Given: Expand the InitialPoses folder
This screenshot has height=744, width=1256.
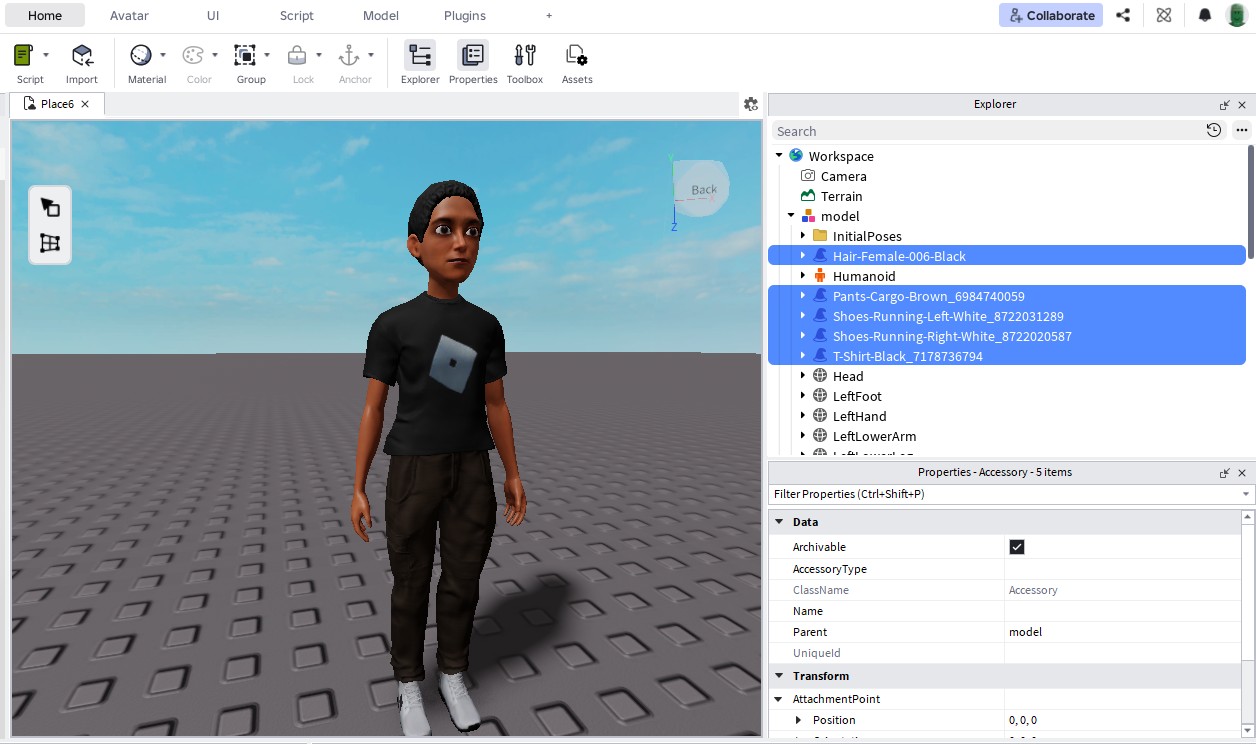Looking at the screenshot, I should (803, 236).
